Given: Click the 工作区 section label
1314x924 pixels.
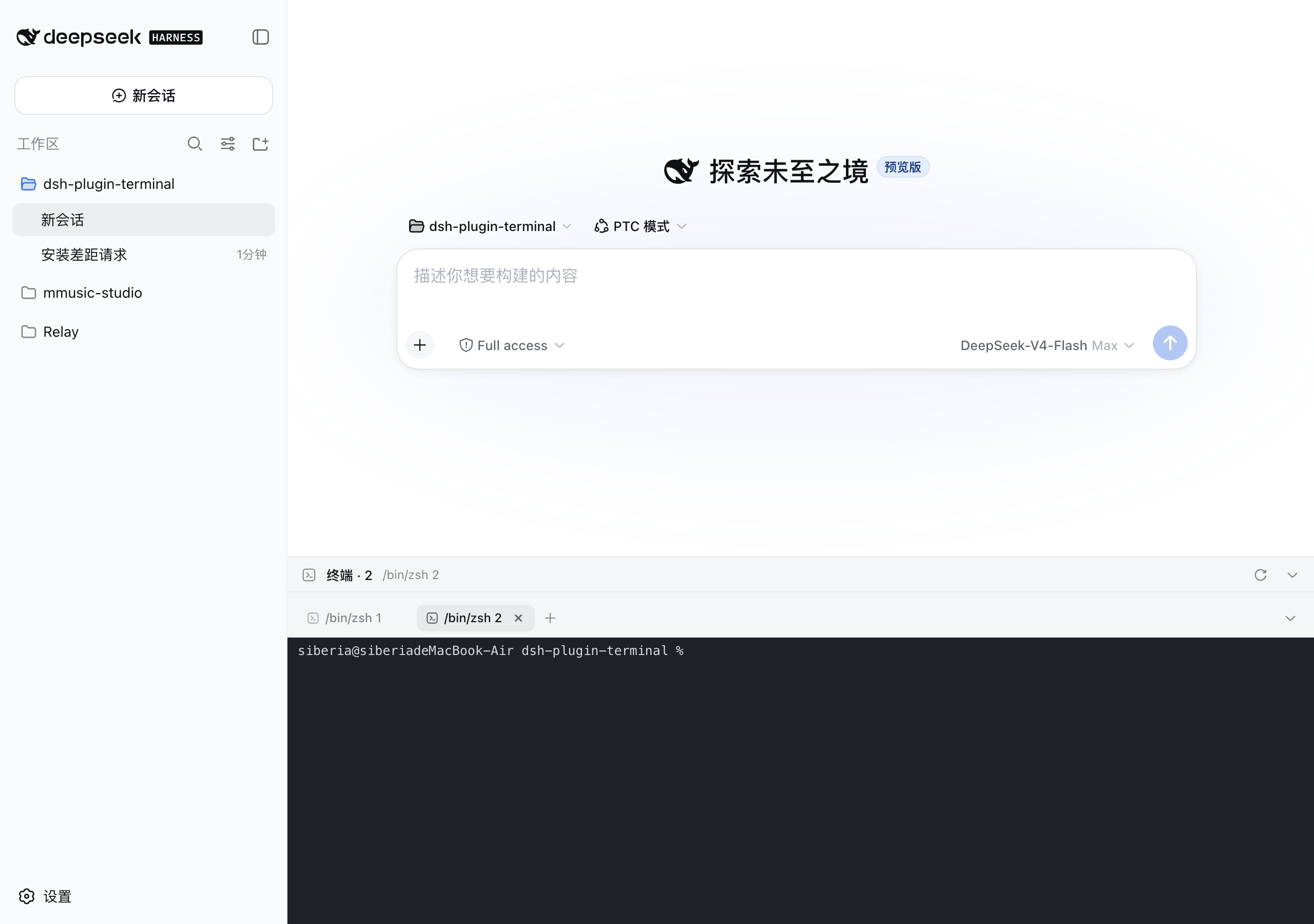Looking at the screenshot, I should click(38, 144).
